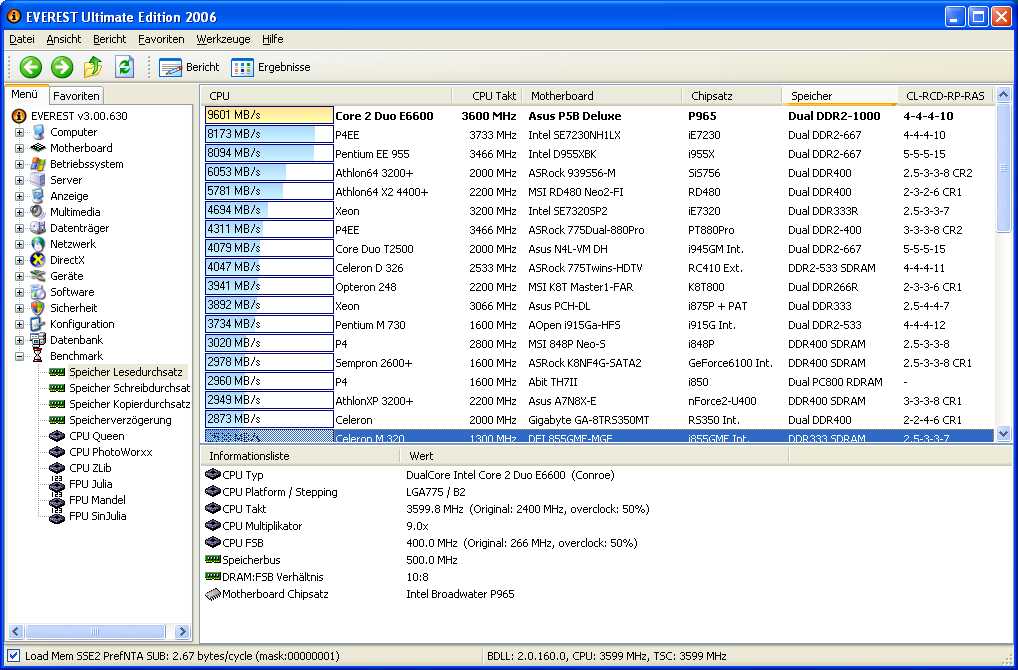Open the Werkzeuge menu
1018x670 pixels.
(223, 39)
